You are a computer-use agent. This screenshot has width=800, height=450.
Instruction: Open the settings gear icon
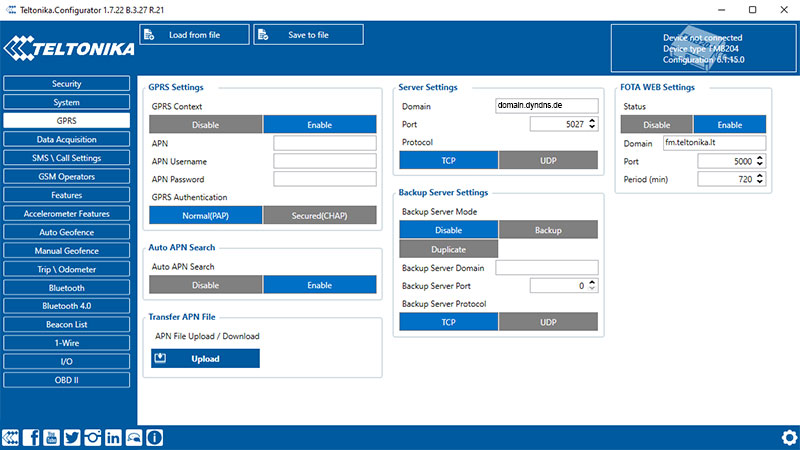[x=788, y=438]
